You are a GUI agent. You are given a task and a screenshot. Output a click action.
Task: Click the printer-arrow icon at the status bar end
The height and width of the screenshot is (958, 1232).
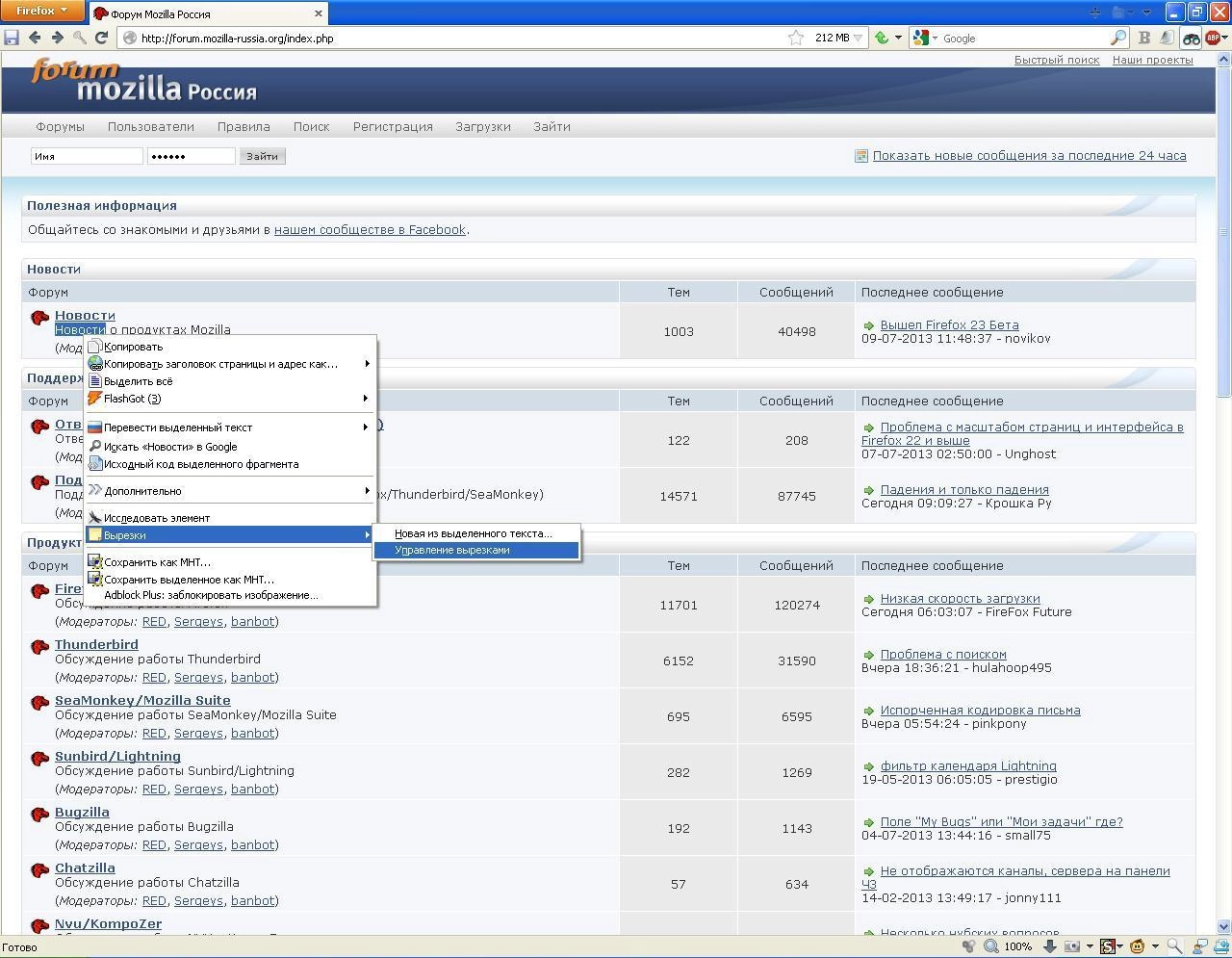tap(1220, 947)
